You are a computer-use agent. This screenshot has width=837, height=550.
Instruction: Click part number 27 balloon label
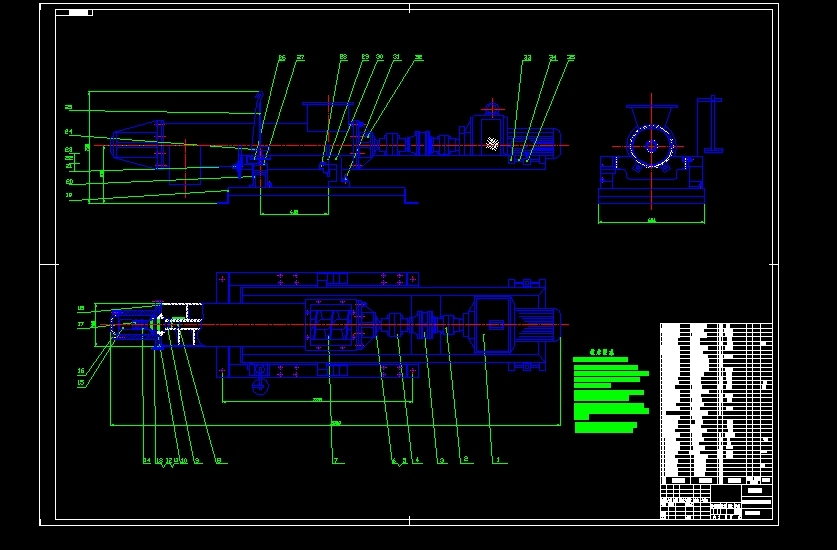(300, 58)
